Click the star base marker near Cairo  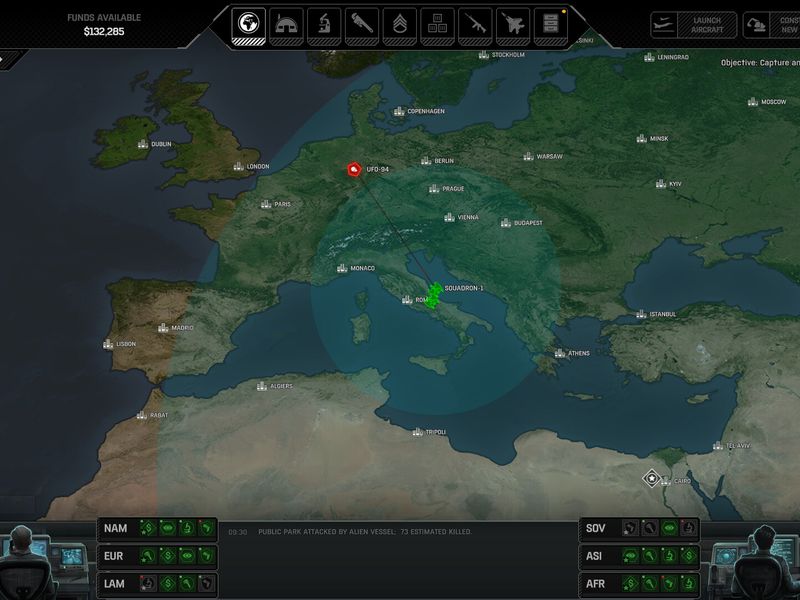coord(652,479)
